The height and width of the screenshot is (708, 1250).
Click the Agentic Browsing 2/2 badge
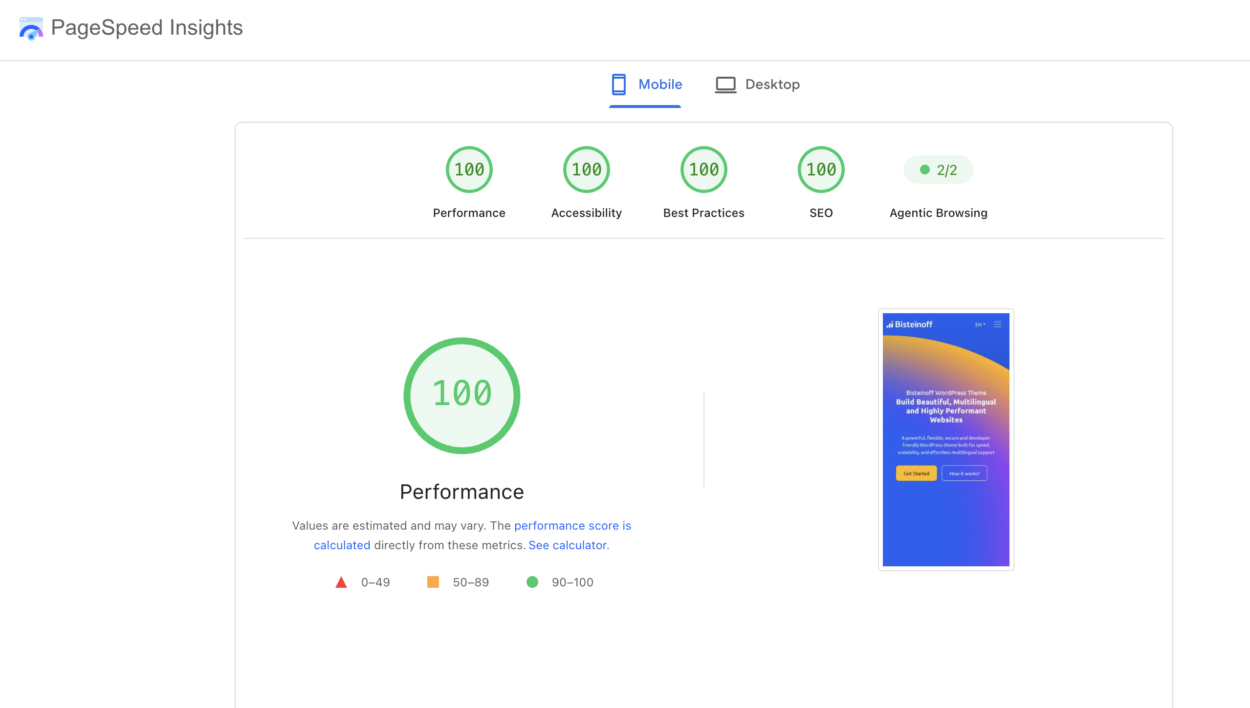pos(938,170)
